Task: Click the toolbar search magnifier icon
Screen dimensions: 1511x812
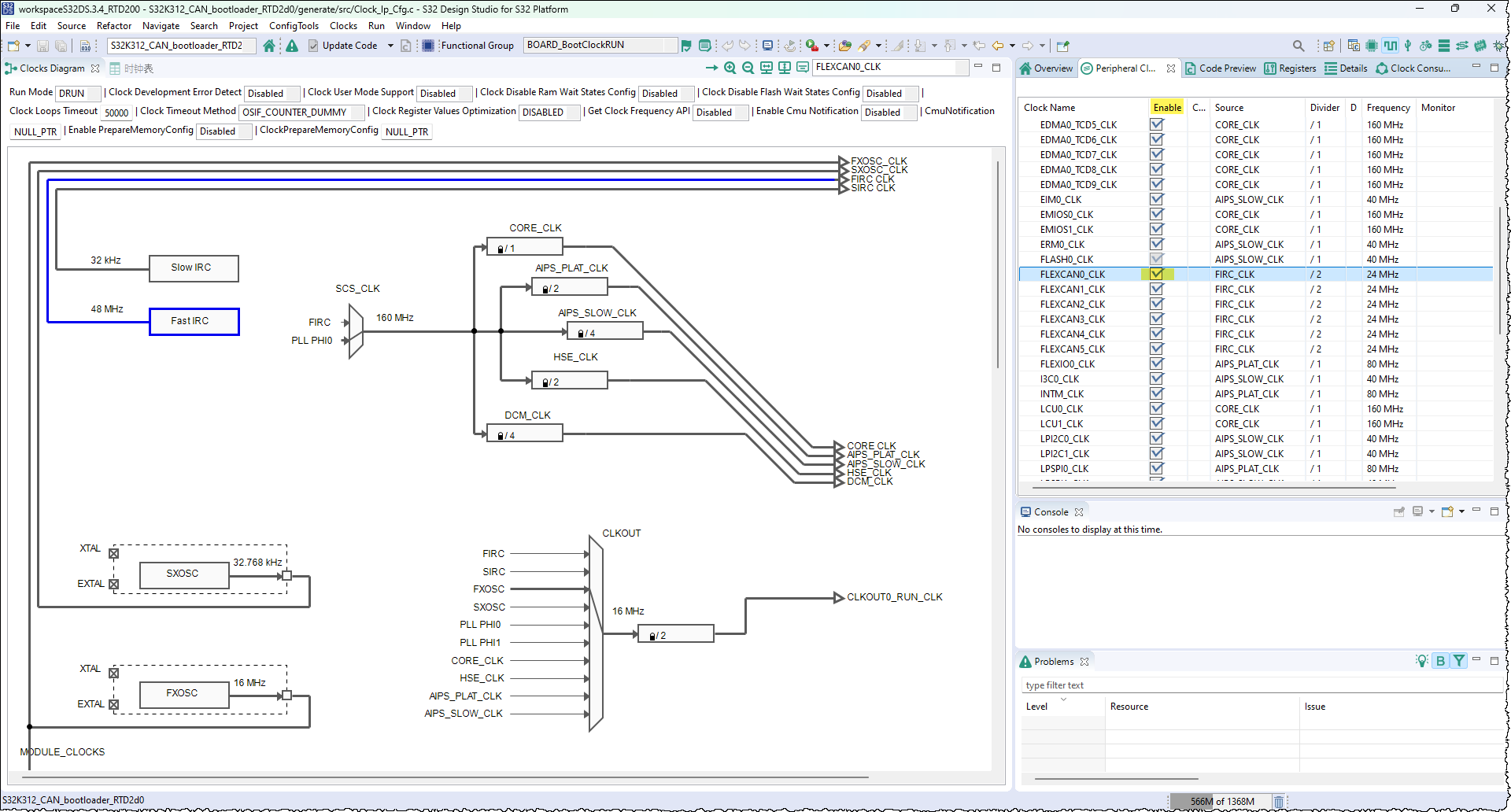Action: (x=1299, y=46)
